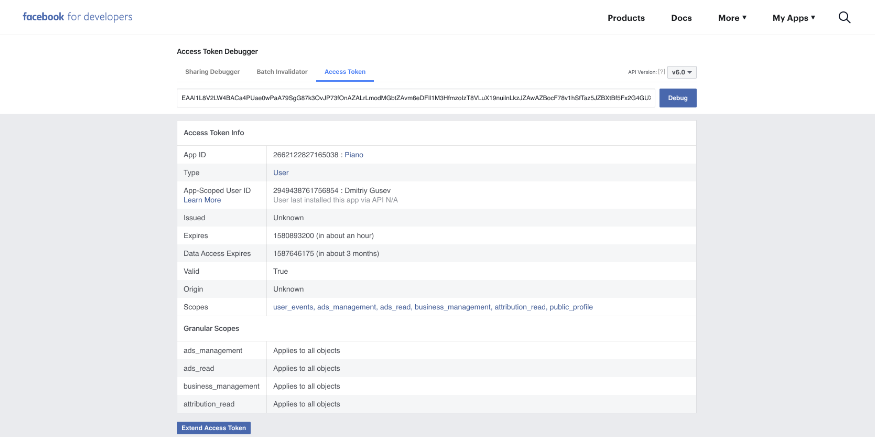Open the search magnifier icon
This screenshot has height=437, width=875.
pos(844,18)
